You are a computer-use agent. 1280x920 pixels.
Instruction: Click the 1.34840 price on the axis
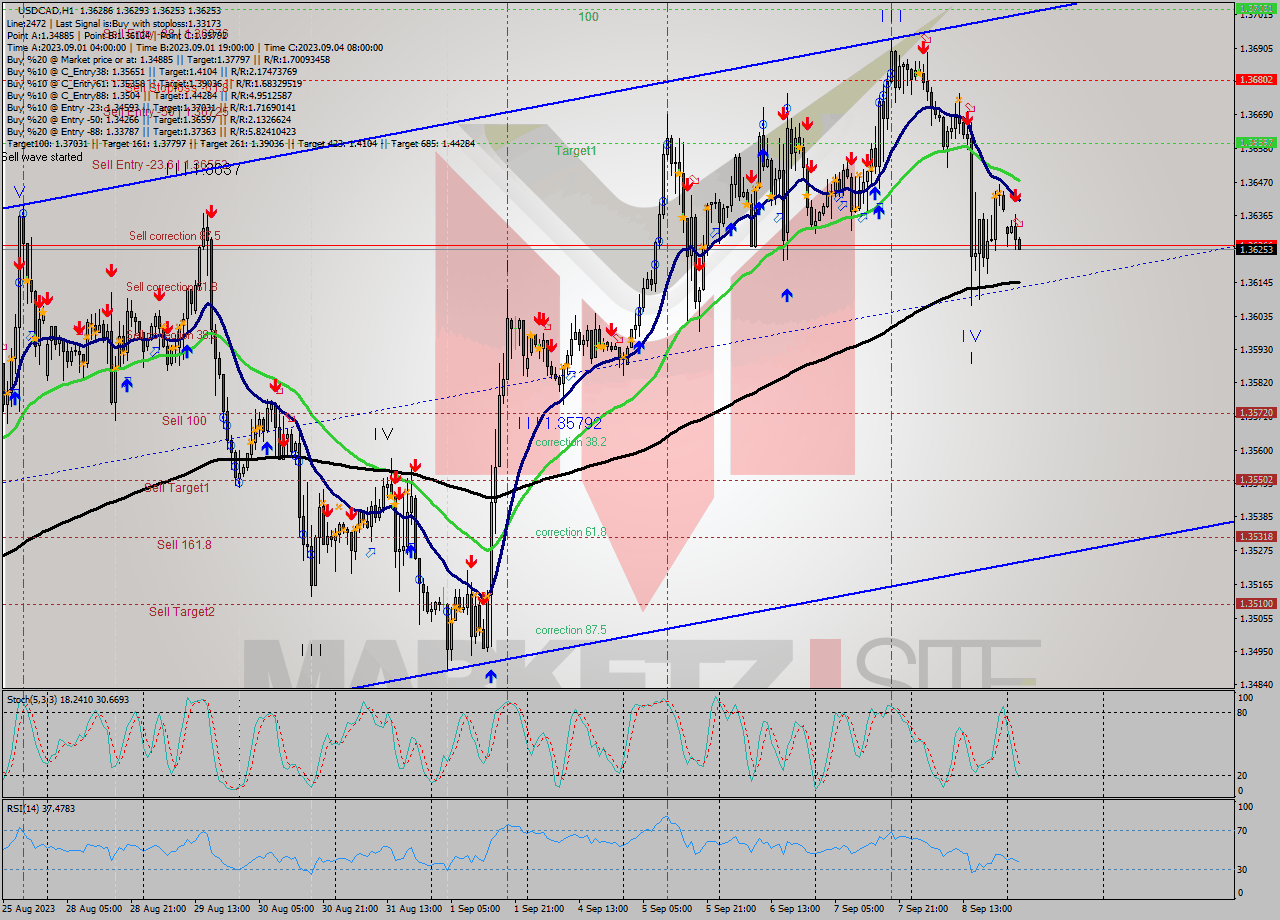(x=1256, y=684)
